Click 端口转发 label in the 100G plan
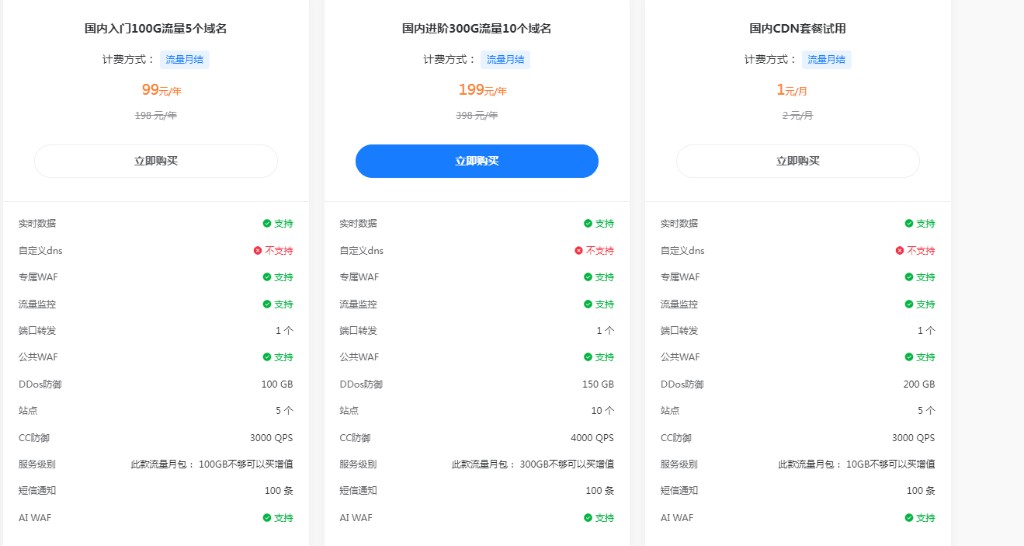This screenshot has width=1024, height=546. (37, 330)
